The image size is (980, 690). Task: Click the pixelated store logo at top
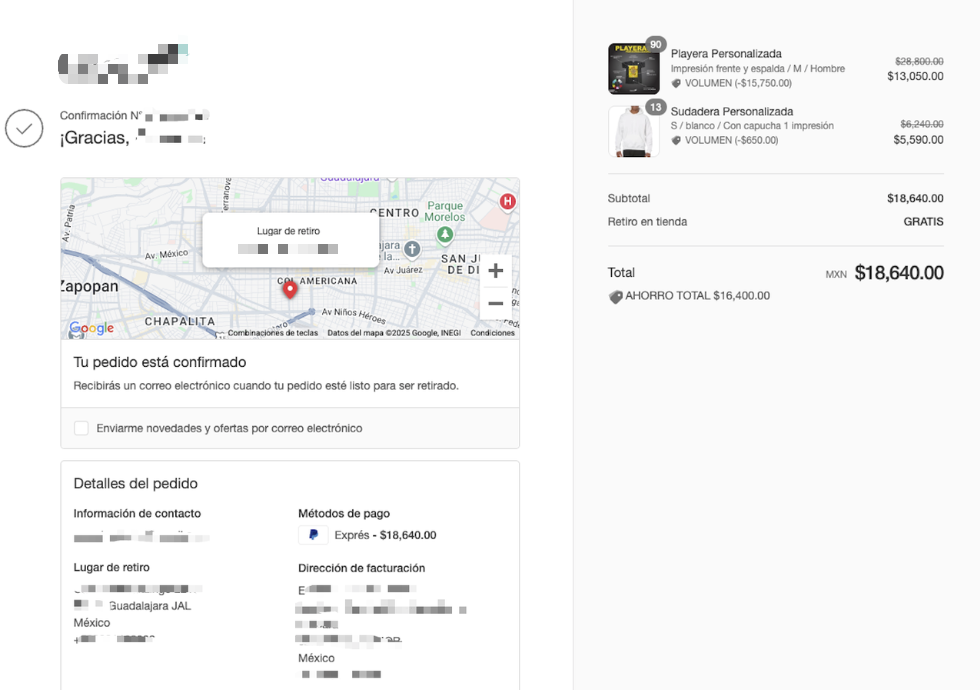tap(123, 64)
